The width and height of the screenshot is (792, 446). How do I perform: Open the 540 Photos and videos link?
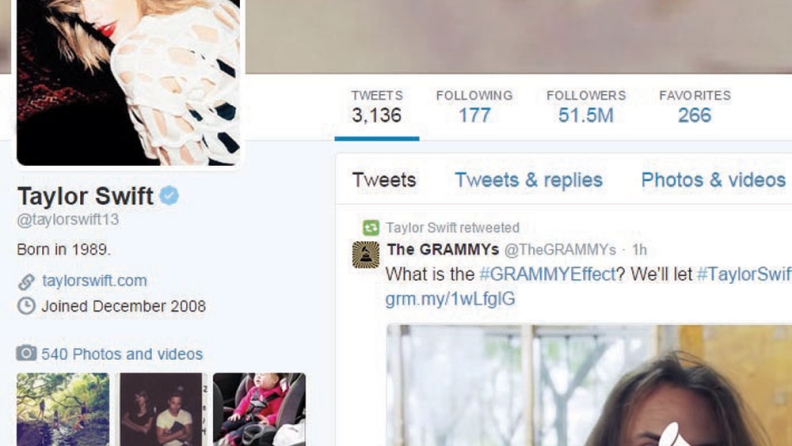122,354
